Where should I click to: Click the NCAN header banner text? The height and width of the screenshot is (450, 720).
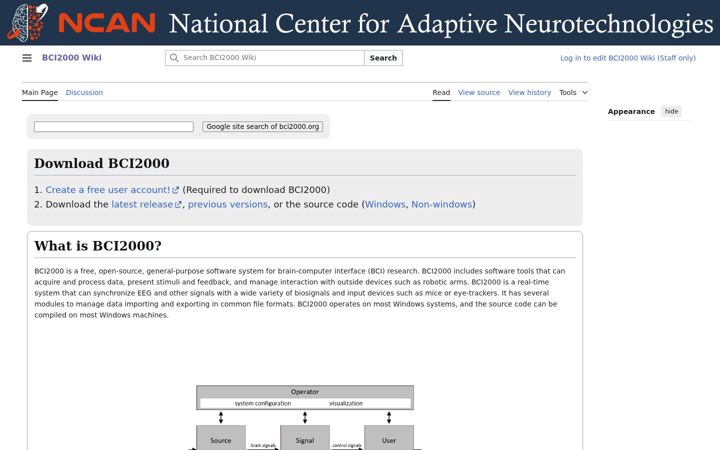441,23
